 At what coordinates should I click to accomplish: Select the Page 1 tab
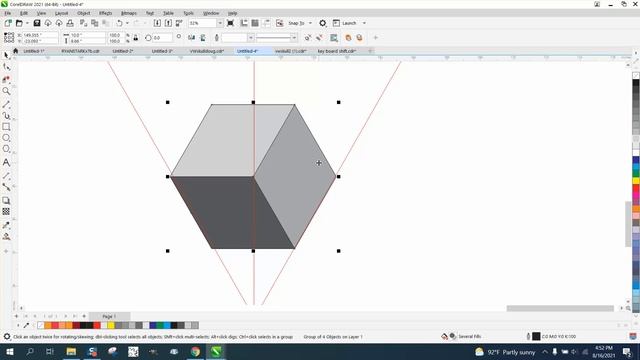[x=109, y=316]
